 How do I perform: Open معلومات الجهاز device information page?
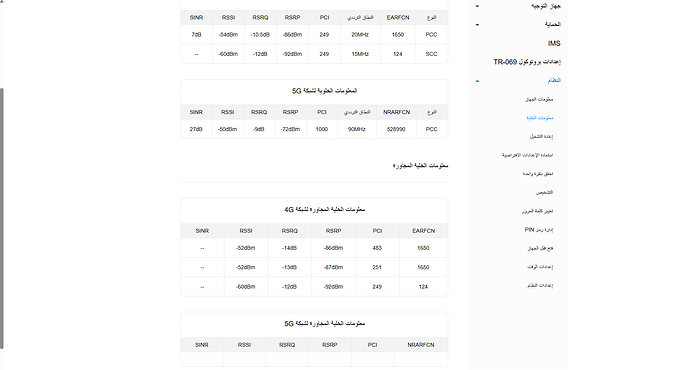539,99
